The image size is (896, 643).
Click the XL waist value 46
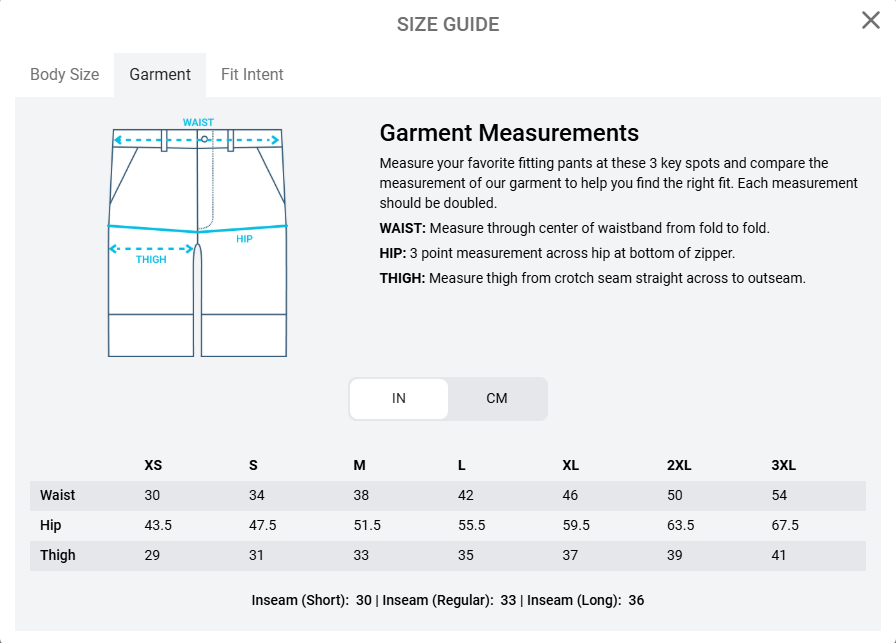pos(571,495)
